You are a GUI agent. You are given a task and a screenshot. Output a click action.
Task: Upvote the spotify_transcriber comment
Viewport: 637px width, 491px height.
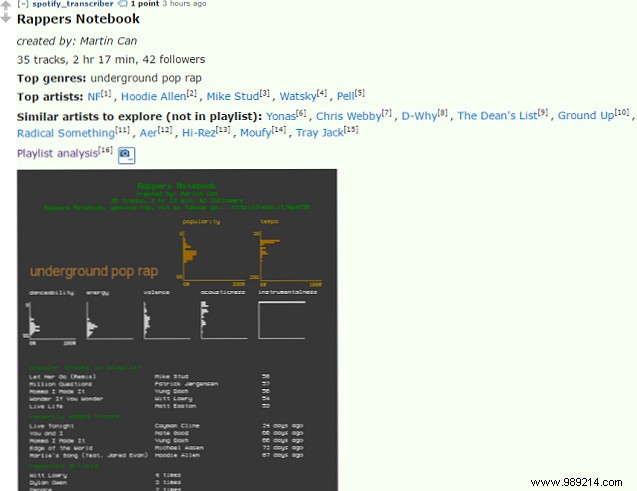(x=7, y=5)
